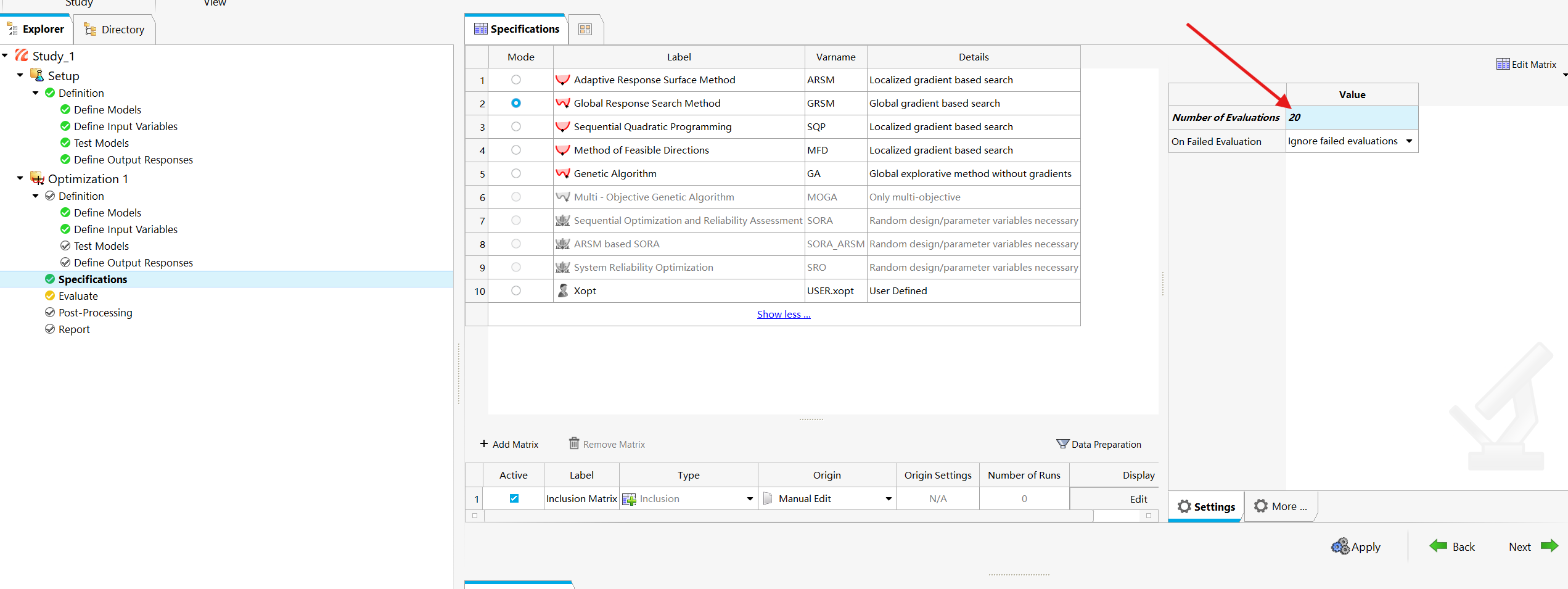Screen dimensions: 1568x589
Task: Open the More ... tab
Action: tap(1281, 506)
